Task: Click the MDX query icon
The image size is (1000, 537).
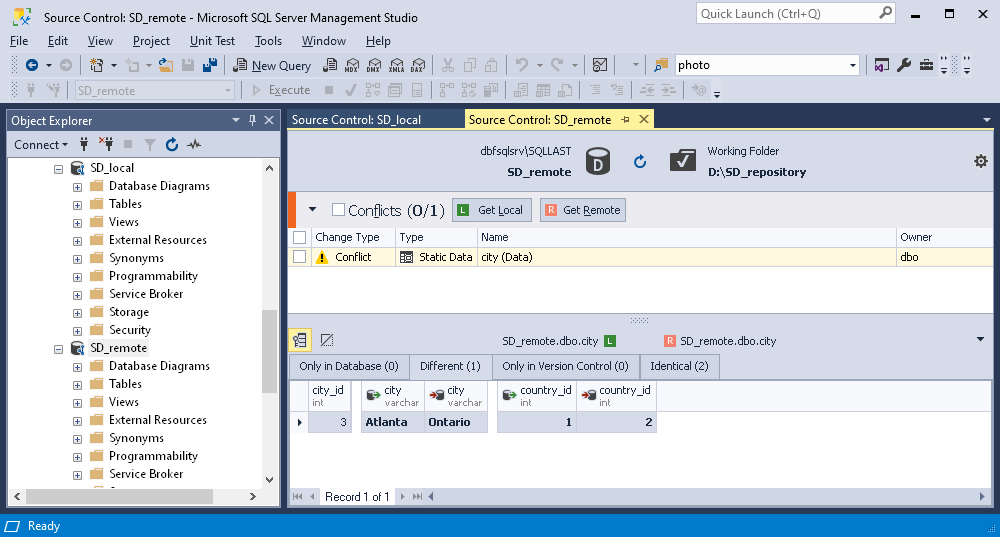Action: click(352, 65)
